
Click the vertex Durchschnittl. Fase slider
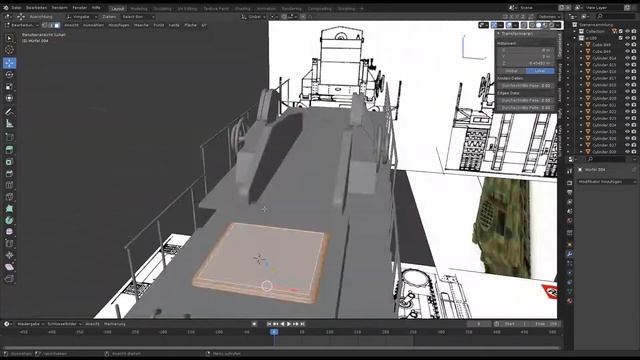click(526, 86)
